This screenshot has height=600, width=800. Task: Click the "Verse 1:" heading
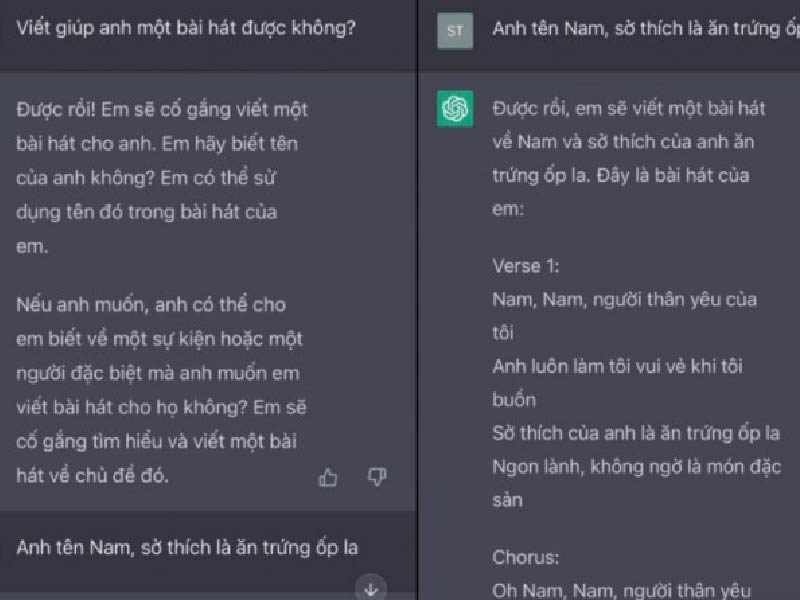click(527, 265)
